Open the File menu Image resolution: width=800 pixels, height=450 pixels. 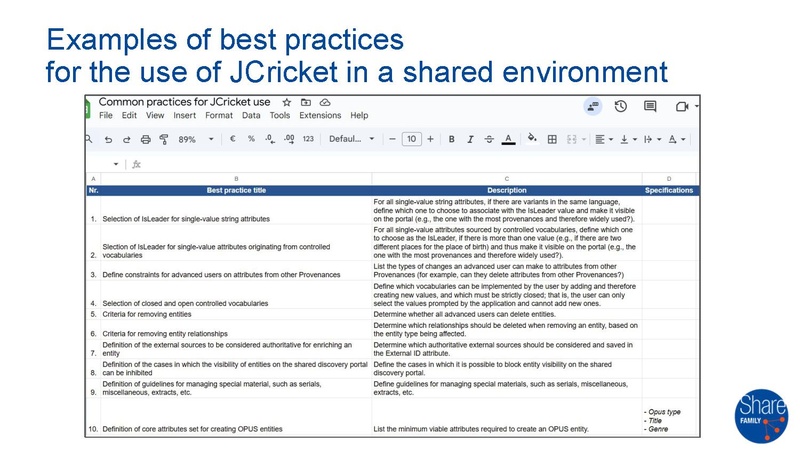[x=106, y=115]
